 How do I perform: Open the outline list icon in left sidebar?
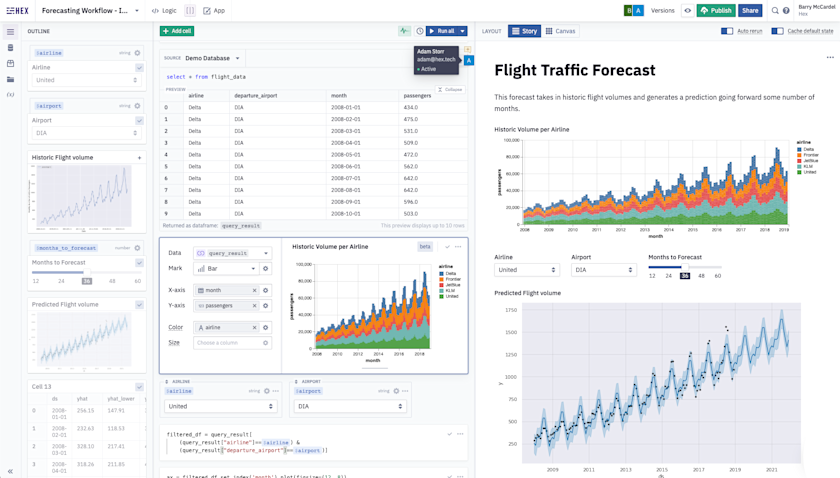(x=10, y=32)
